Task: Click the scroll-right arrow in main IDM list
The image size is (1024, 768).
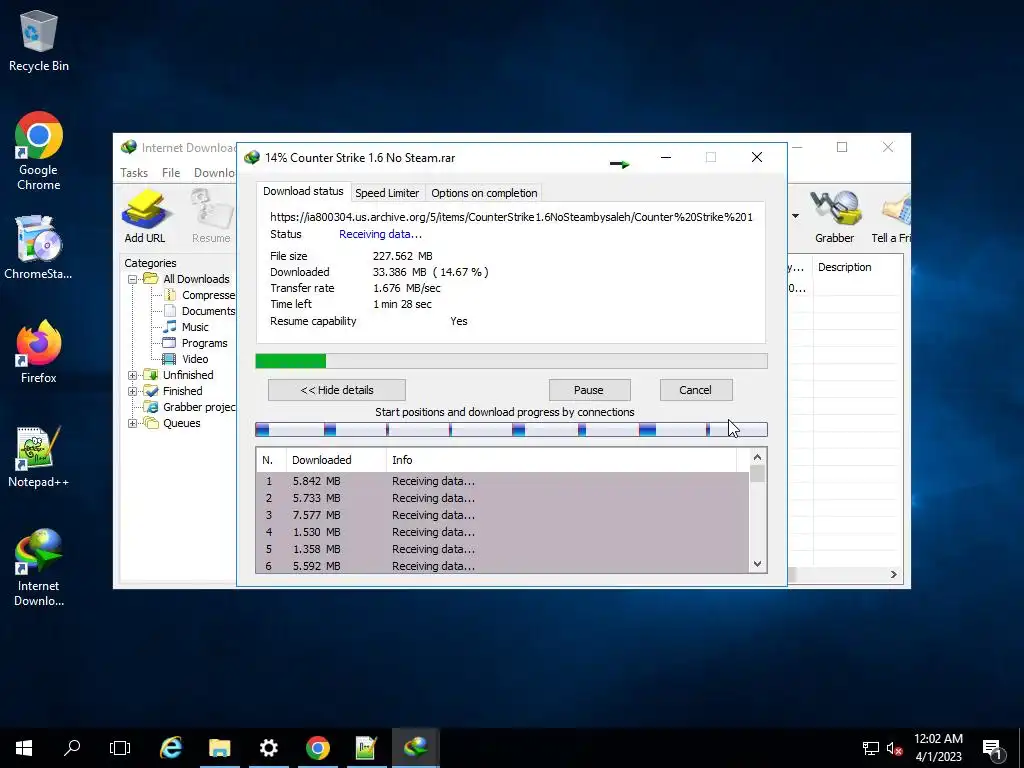Action: coord(893,575)
